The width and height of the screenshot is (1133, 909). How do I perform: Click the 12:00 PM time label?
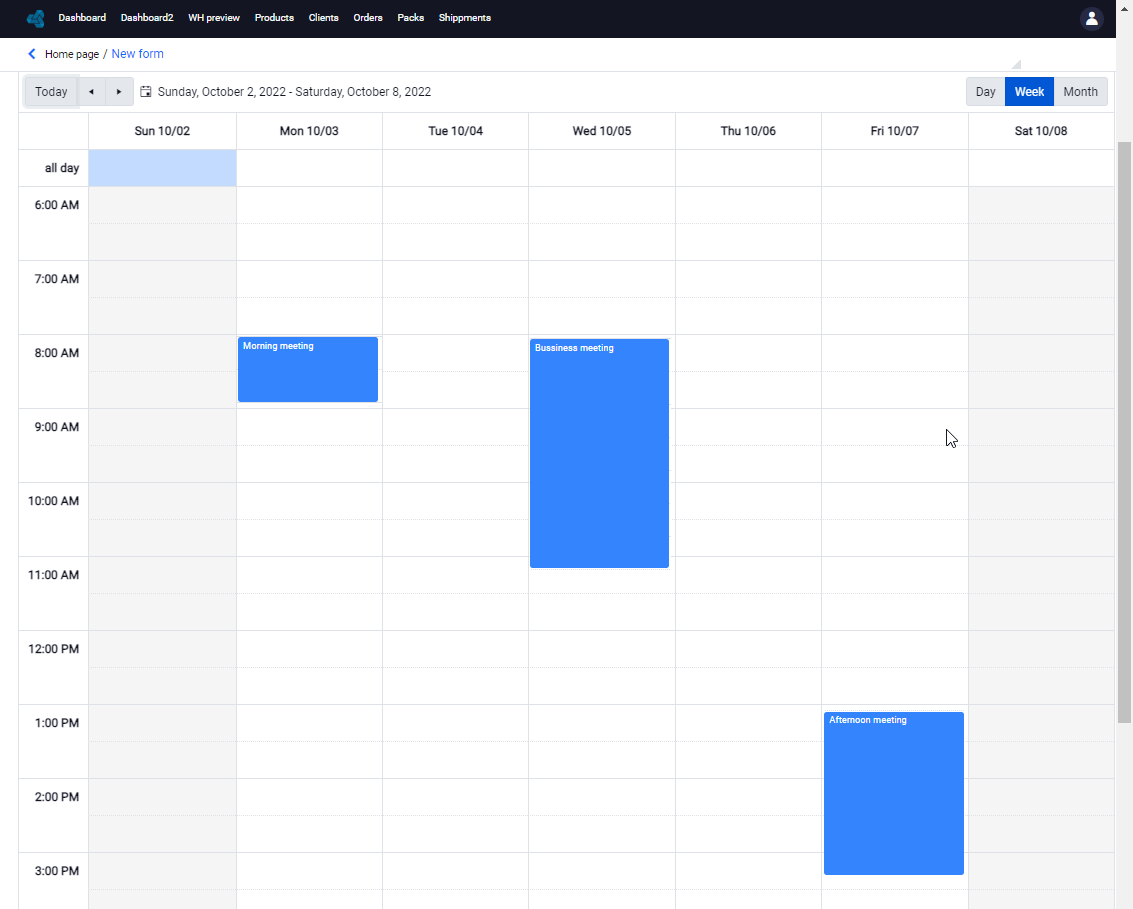pyautogui.click(x=53, y=649)
